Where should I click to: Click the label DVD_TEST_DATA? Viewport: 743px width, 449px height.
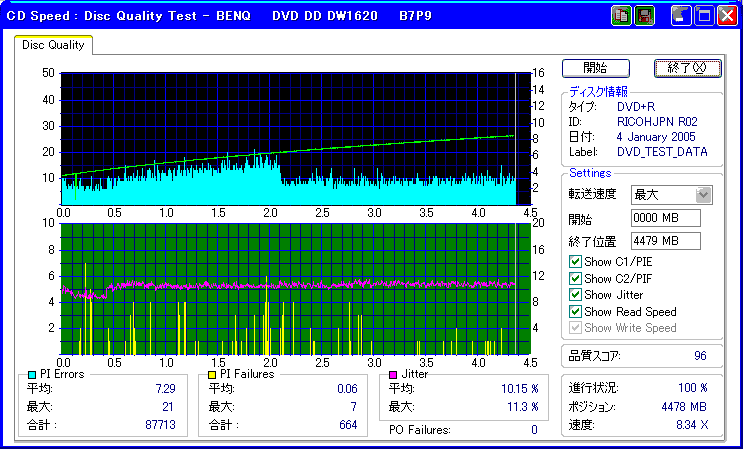point(662,152)
